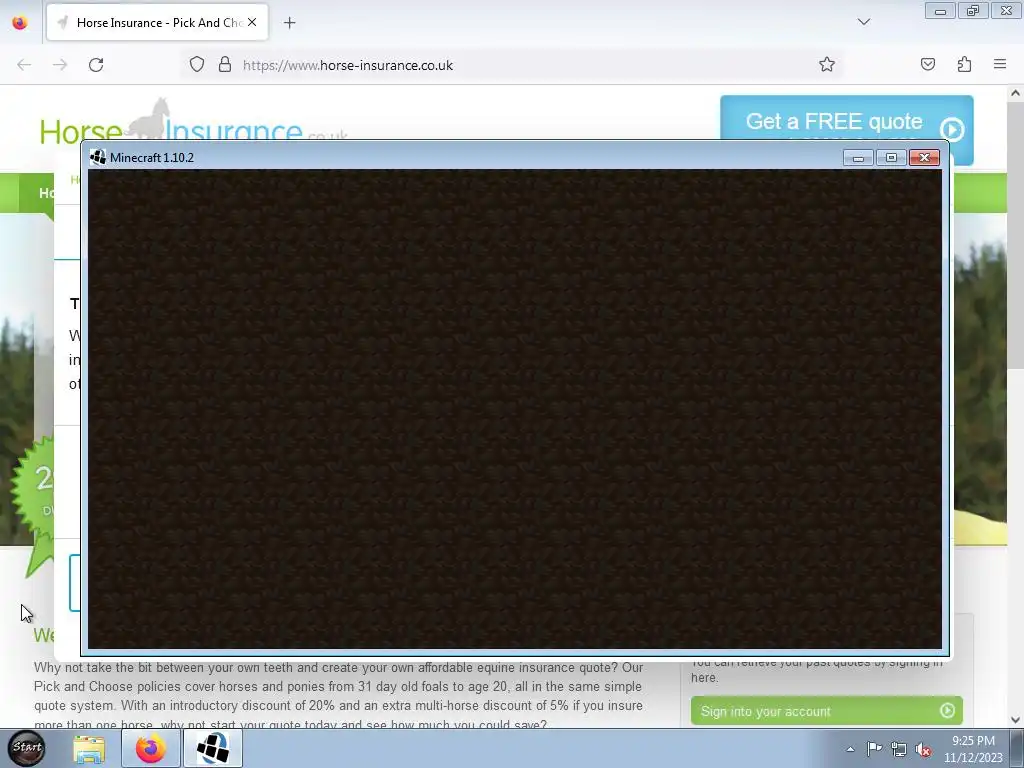Click the arrow icon on FREE quote banner

pyautogui.click(x=953, y=129)
